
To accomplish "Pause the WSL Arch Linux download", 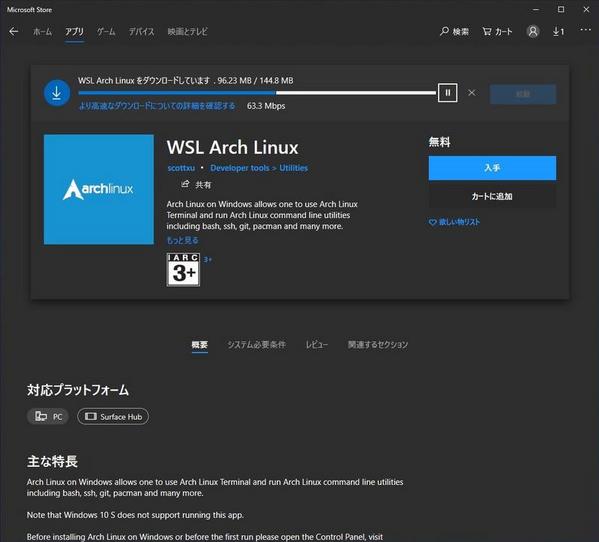I will 447,92.
